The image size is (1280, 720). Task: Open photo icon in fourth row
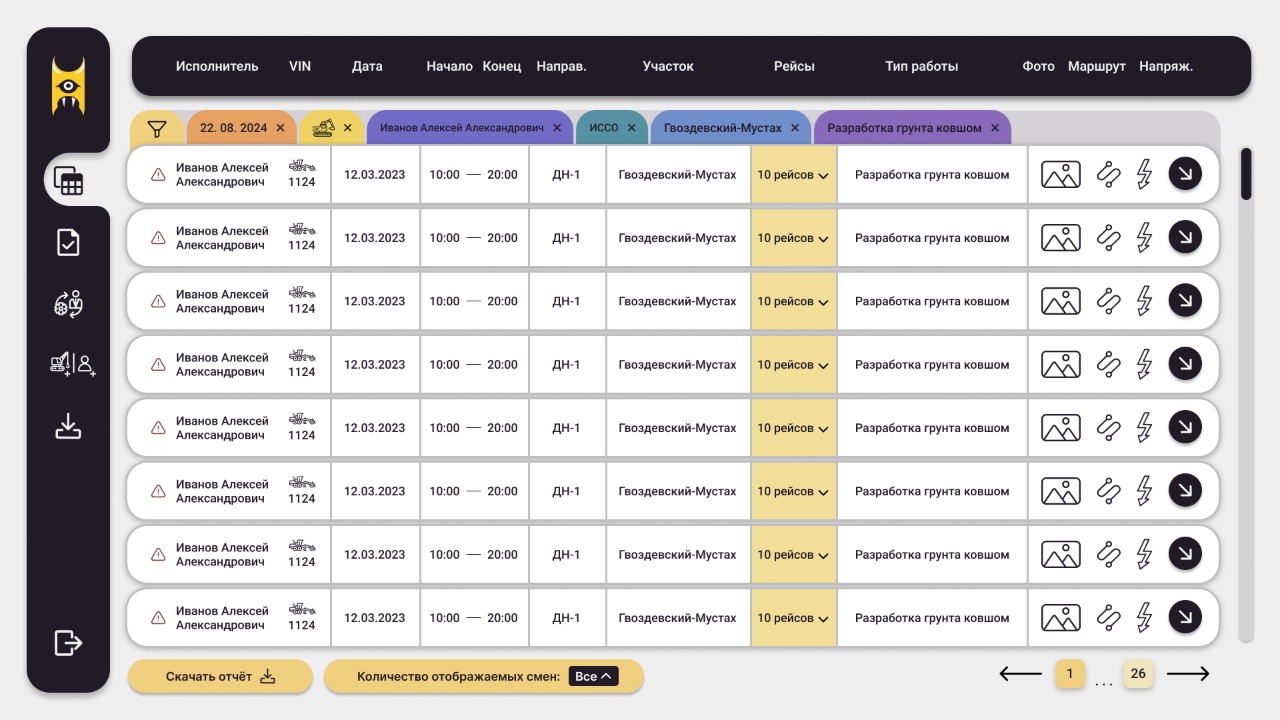tap(1061, 365)
